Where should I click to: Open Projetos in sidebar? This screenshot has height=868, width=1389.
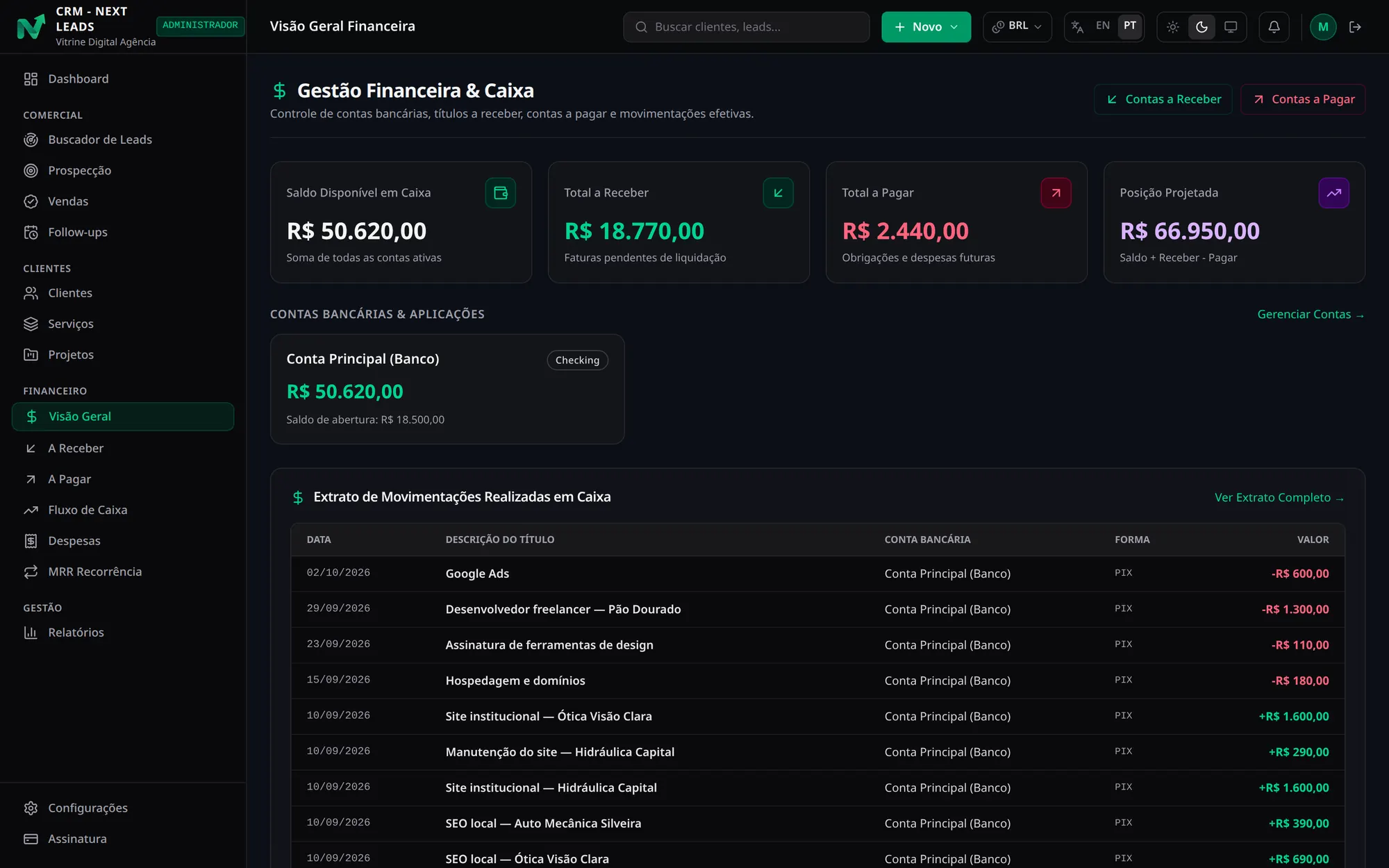(123, 355)
